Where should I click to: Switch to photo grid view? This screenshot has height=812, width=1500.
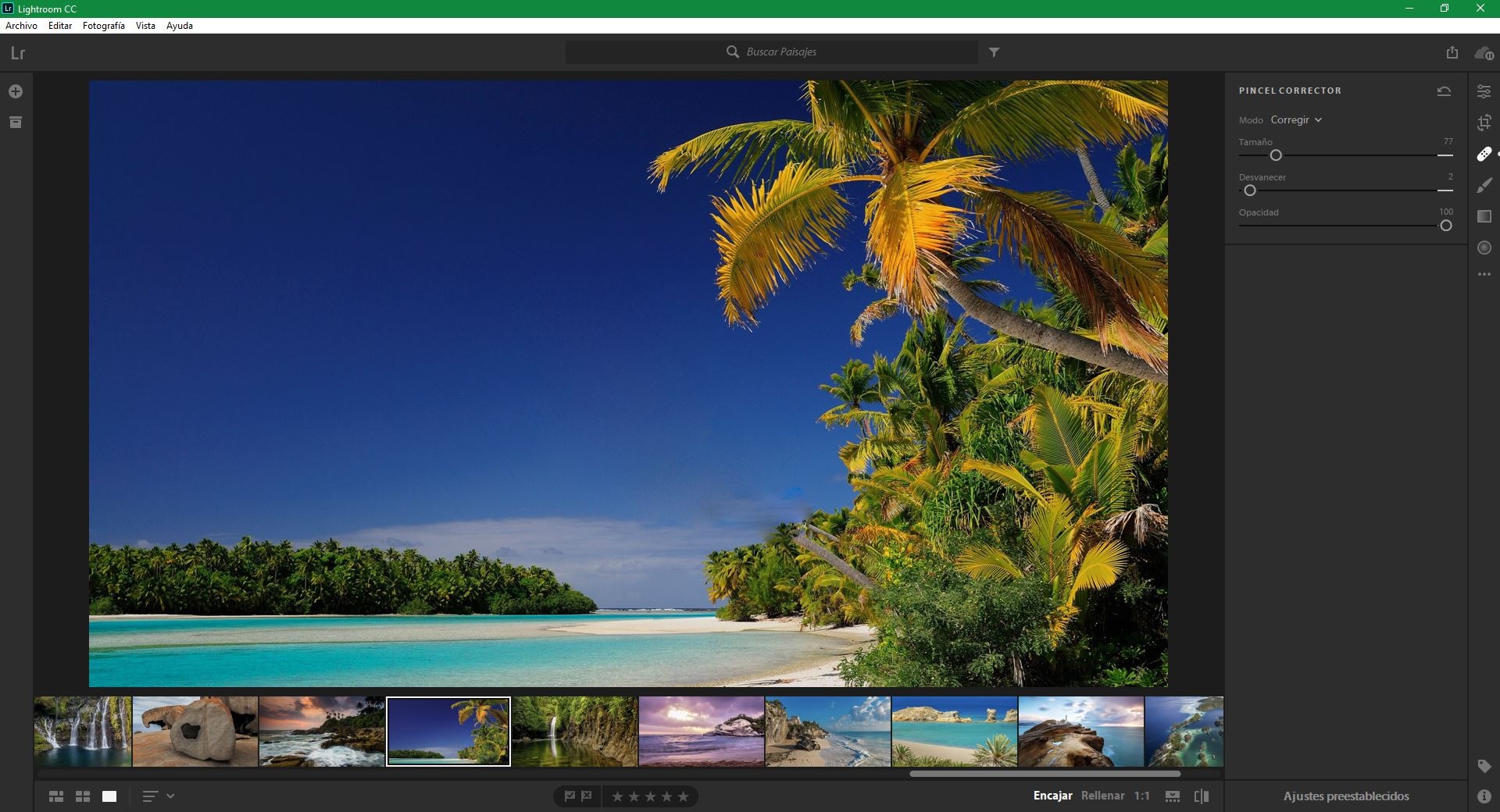[56, 796]
